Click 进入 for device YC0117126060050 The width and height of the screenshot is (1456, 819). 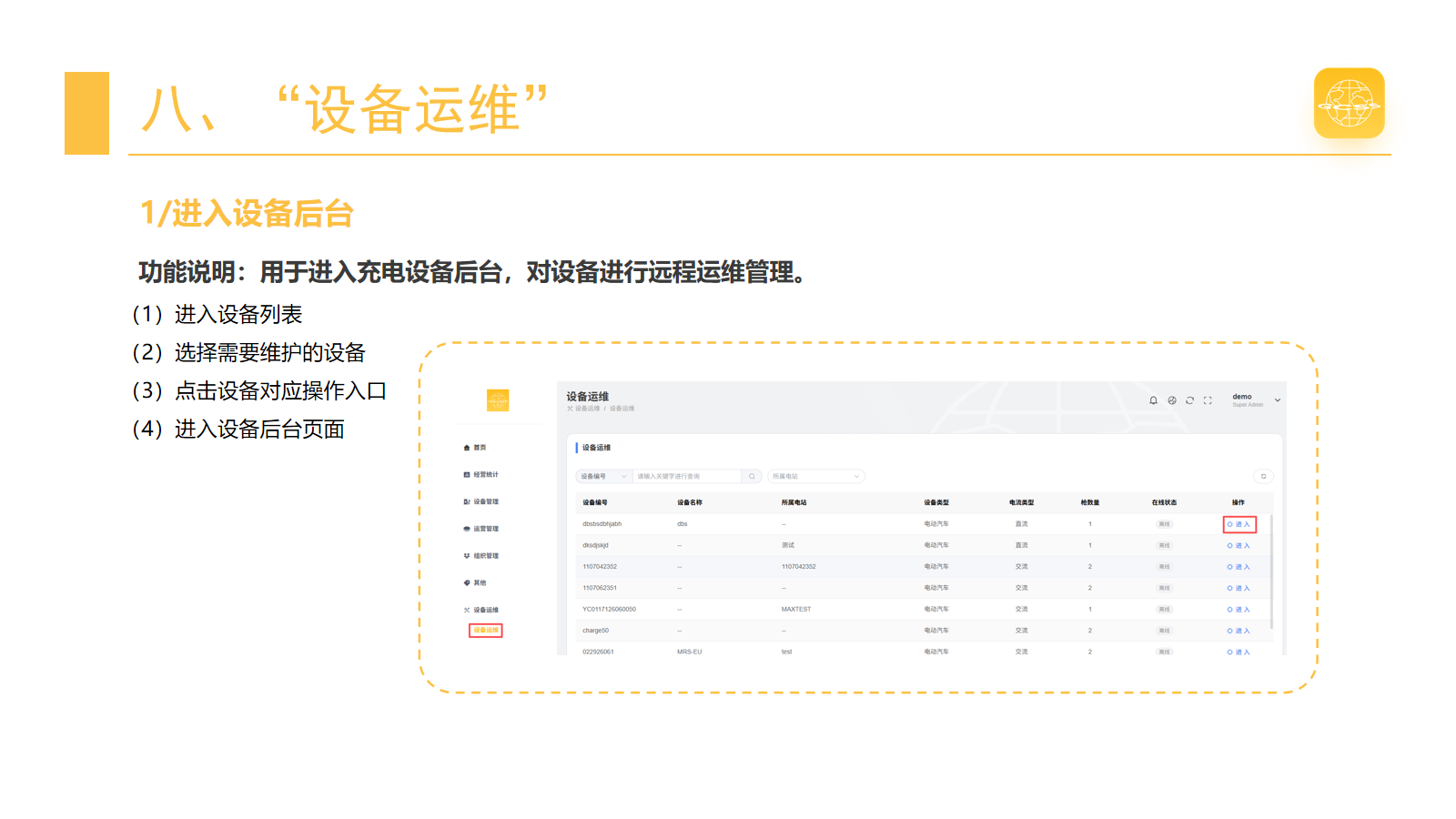click(x=1239, y=610)
